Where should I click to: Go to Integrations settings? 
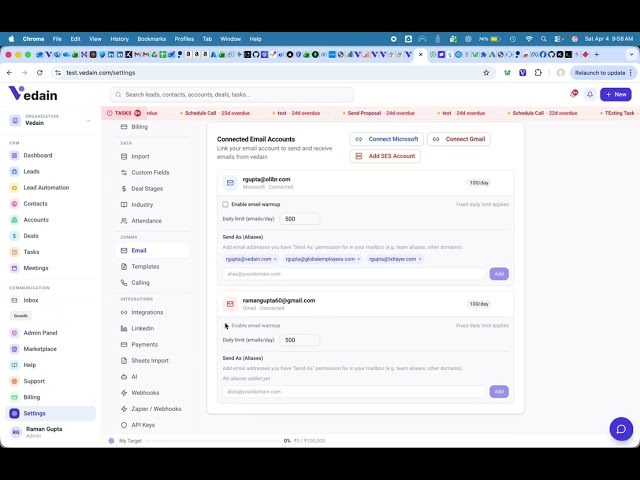[x=147, y=312]
